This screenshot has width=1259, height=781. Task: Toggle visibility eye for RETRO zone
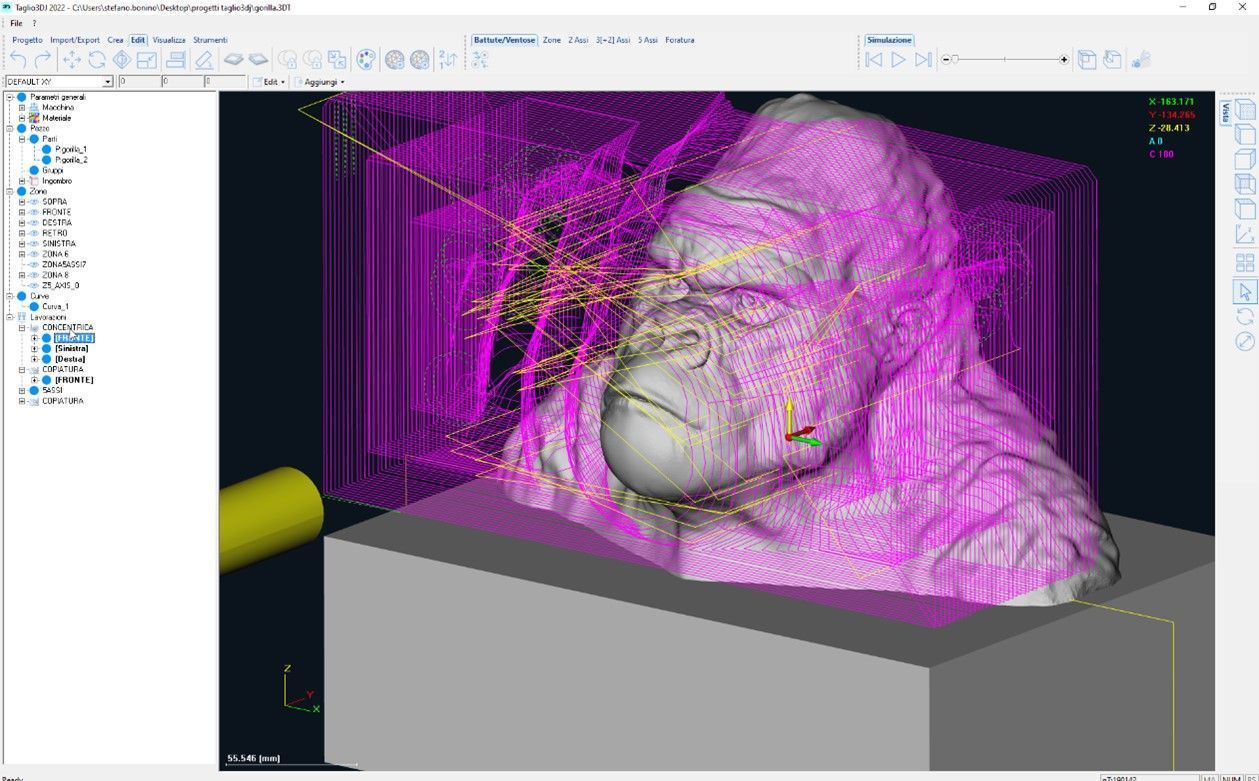(x=33, y=233)
